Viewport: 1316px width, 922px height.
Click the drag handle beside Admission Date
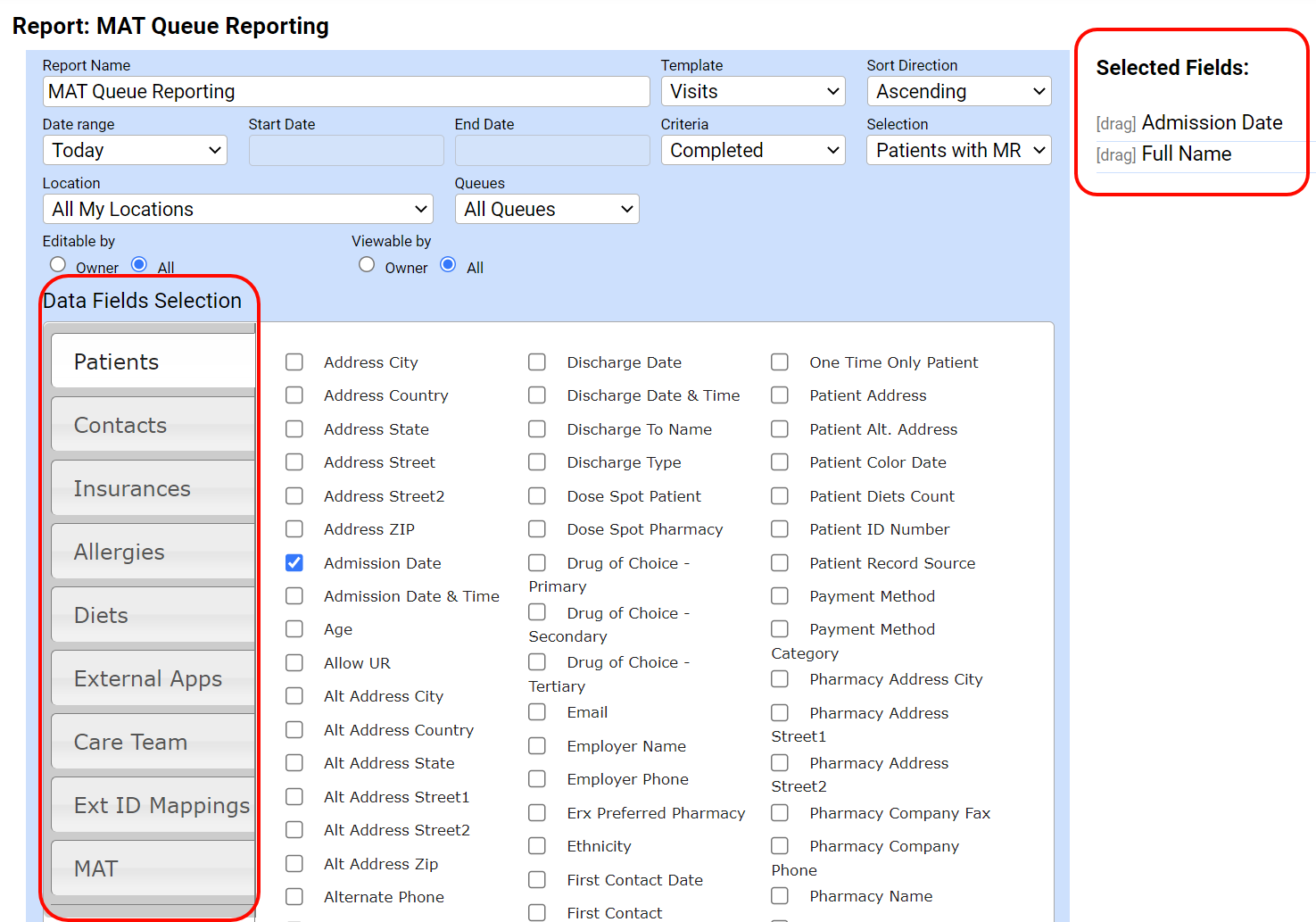point(1115,124)
